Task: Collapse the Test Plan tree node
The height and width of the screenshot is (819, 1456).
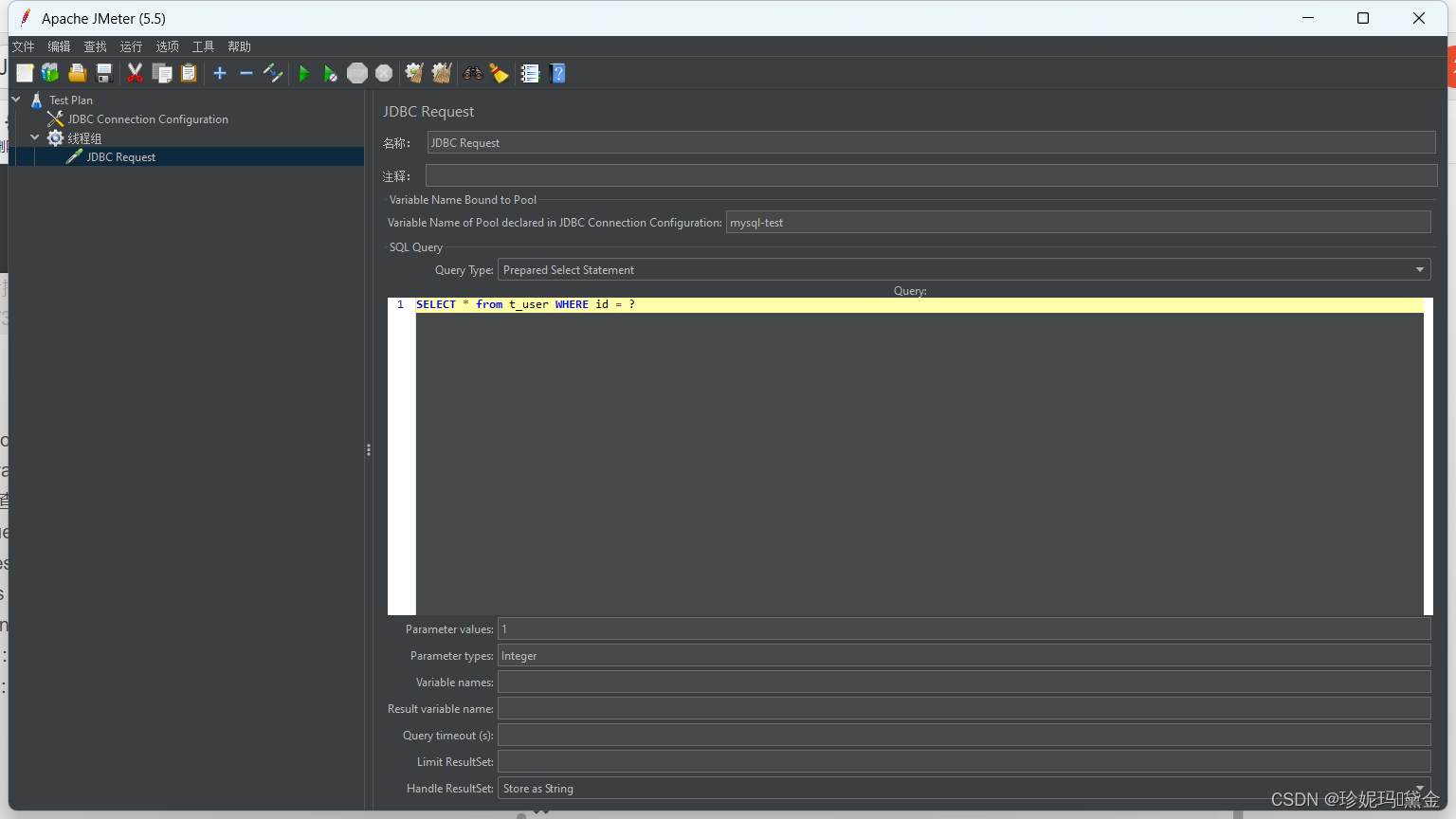Action: click(16, 100)
